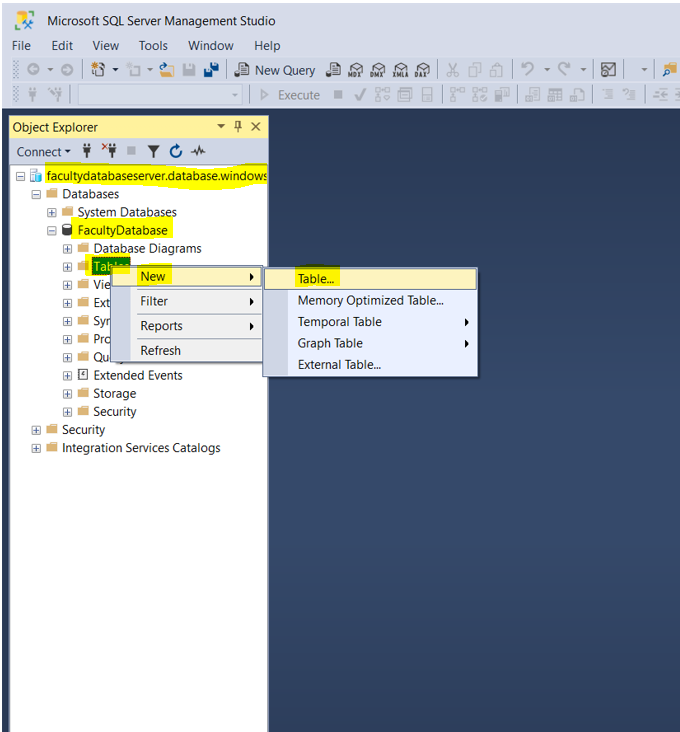The height and width of the screenshot is (732, 680).
Task: Collapse the FacultyDatabase node
Action: (52, 231)
